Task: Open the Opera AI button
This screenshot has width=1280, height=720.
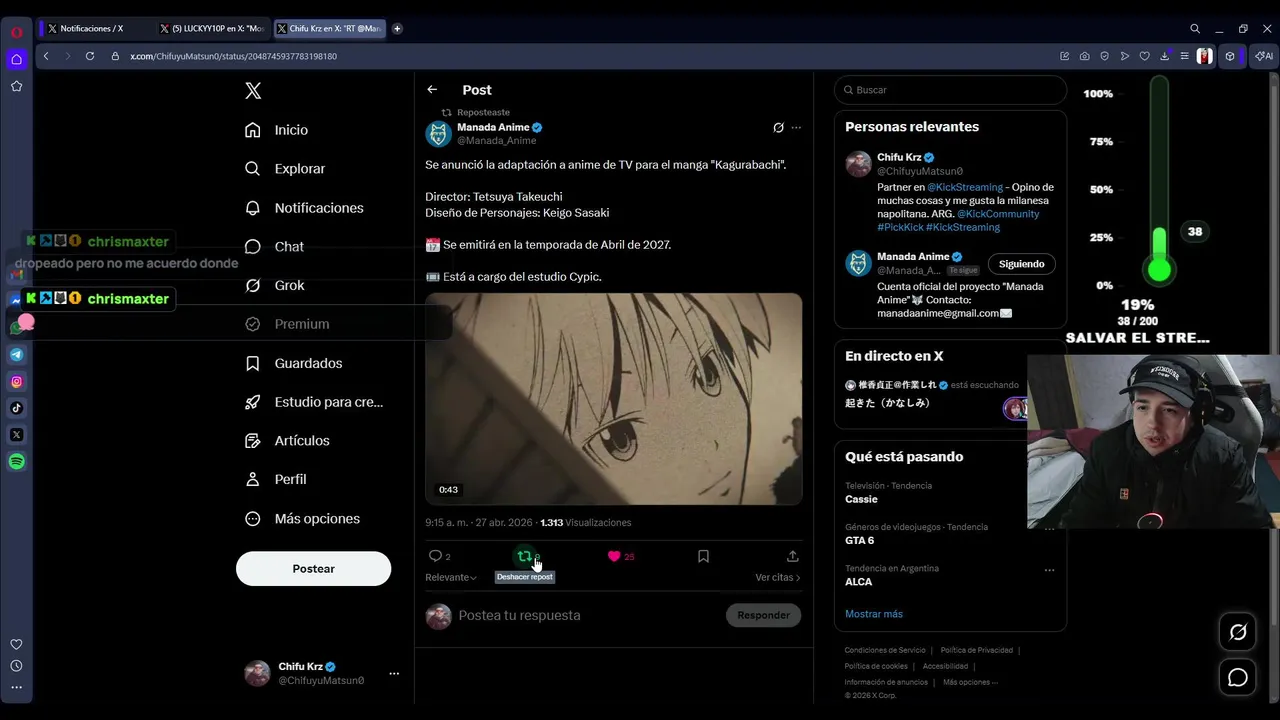Action: (x=1264, y=56)
